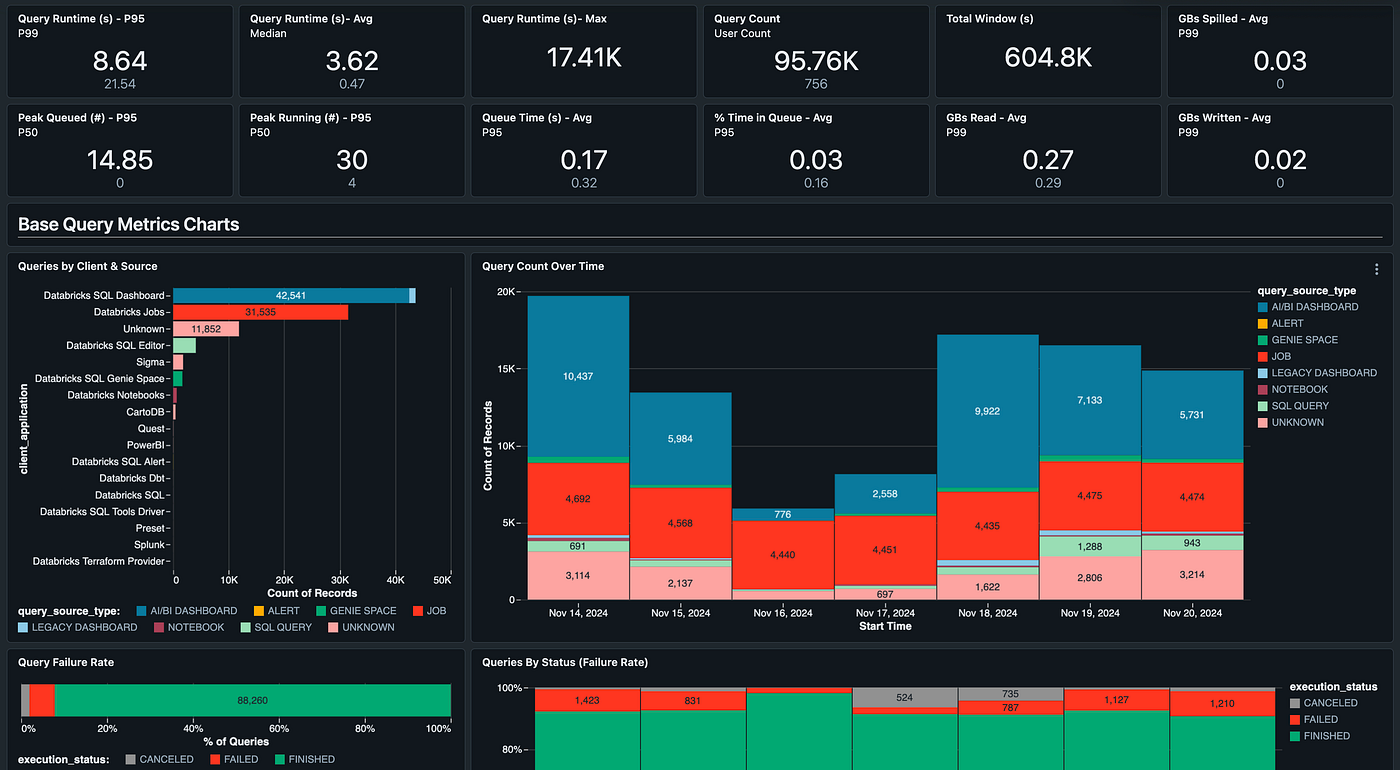Open the Query Count Over Time options menu
This screenshot has height=770, width=1400.
1377,268
